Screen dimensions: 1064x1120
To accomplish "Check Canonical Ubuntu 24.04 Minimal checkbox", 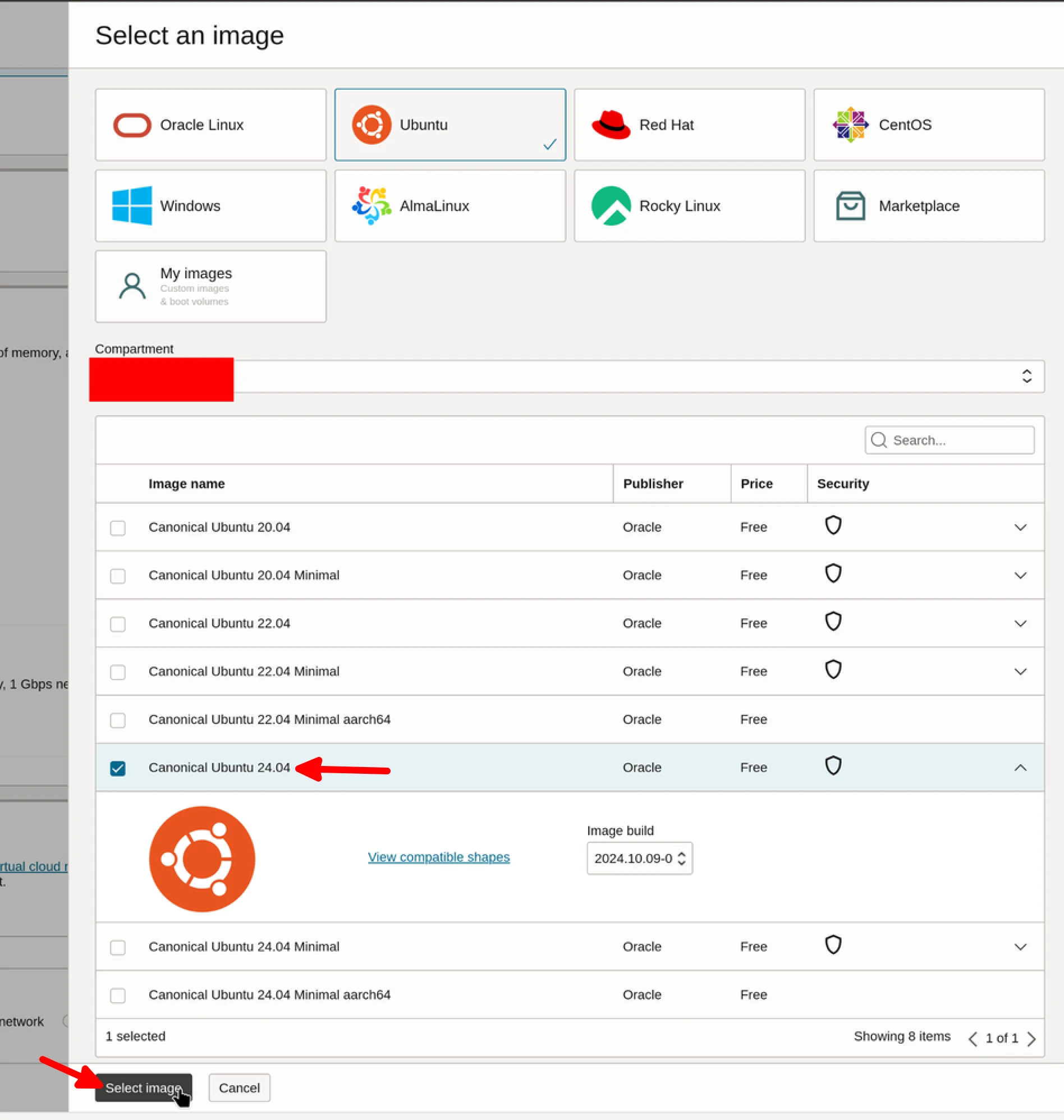I will coord(118,948).
